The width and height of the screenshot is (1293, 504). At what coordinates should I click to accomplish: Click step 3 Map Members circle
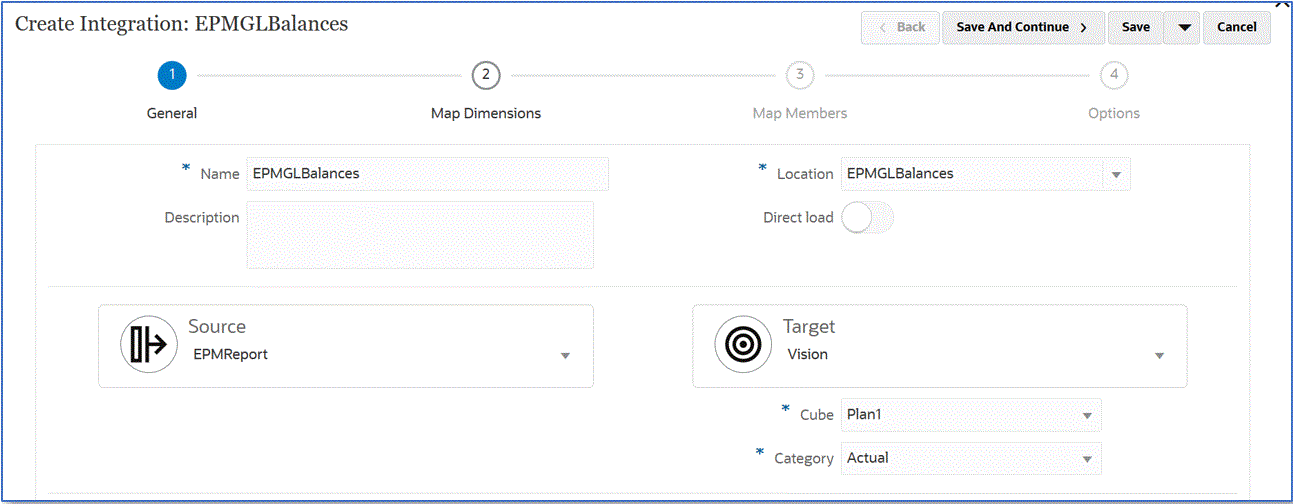pyautogui.click(x=799, y=75)
